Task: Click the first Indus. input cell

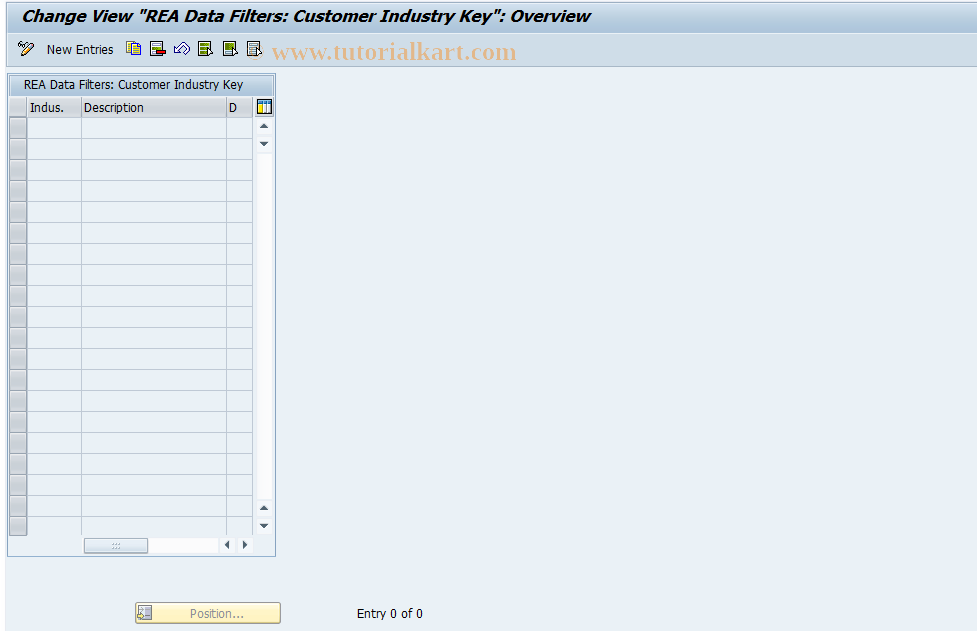Action: click(54, 128)
